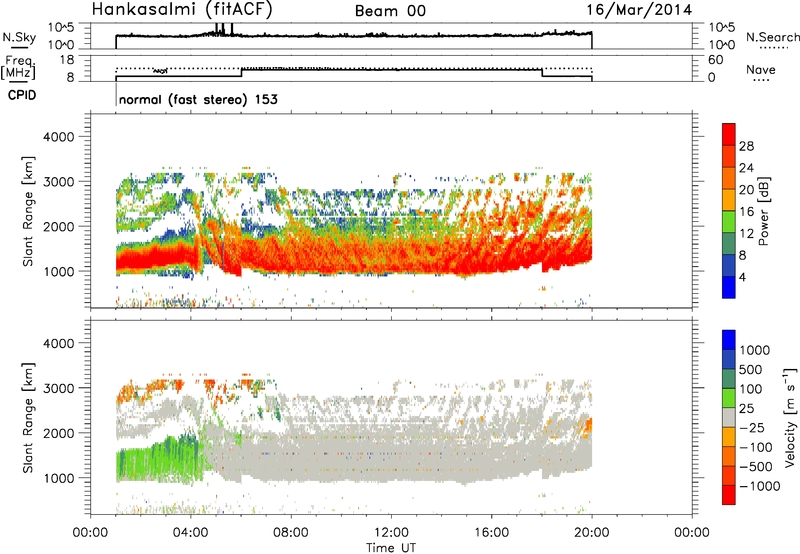Click Slant Range [km] label of power panel

[x=29, y=211]
